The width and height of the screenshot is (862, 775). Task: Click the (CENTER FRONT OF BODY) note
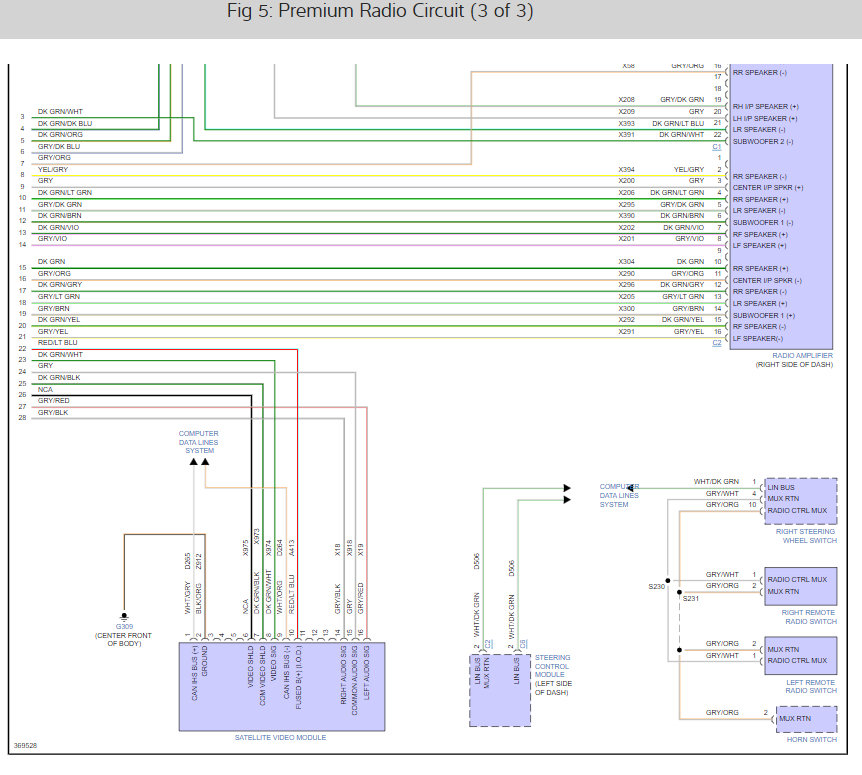point(123,639)
